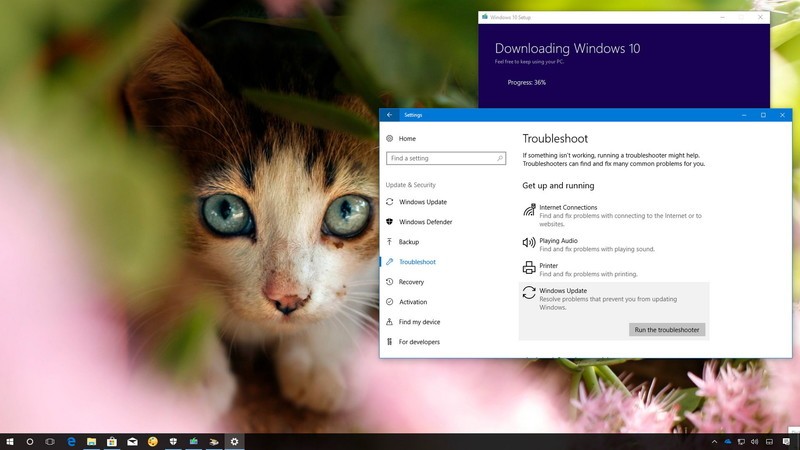Go back with Settings back arrow
Image resolution: width=800 pixels, height=450 pixels.
(x=389, y=115)
